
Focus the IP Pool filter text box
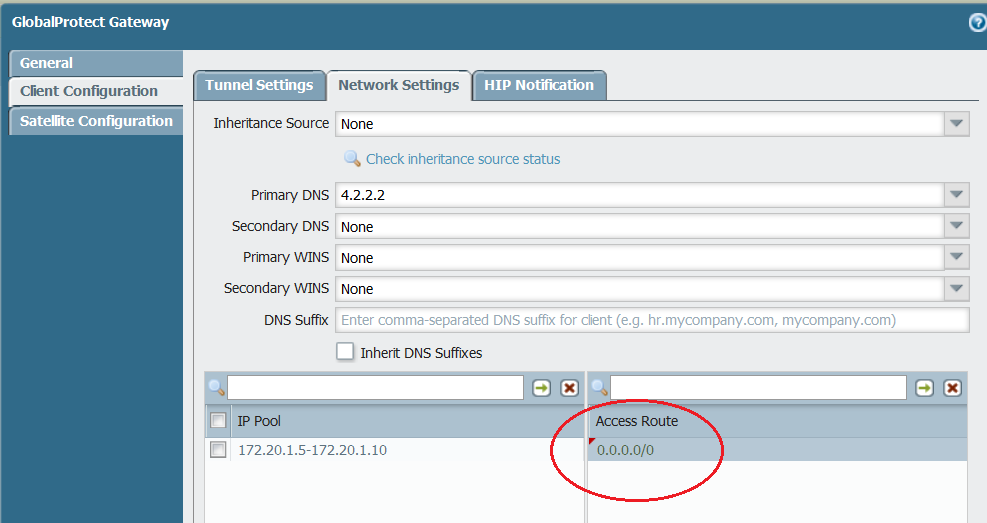375,388
